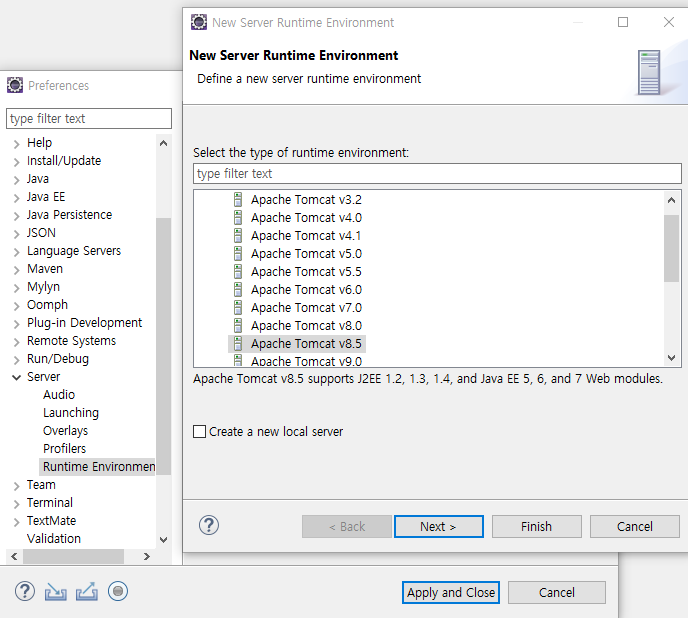This screenshot has height=618, width=688.
Task: Click help icon in Preferences window footer
Action: click(25, 591)
